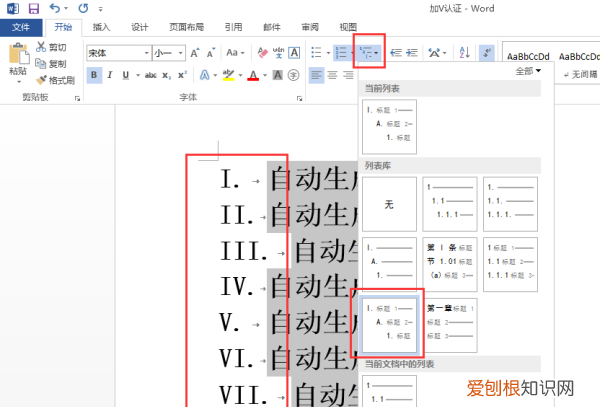The width and height of the screenshot is (600, 407).
Task: Click the 粘贴 paste icon
Action: tap(18, 53)
